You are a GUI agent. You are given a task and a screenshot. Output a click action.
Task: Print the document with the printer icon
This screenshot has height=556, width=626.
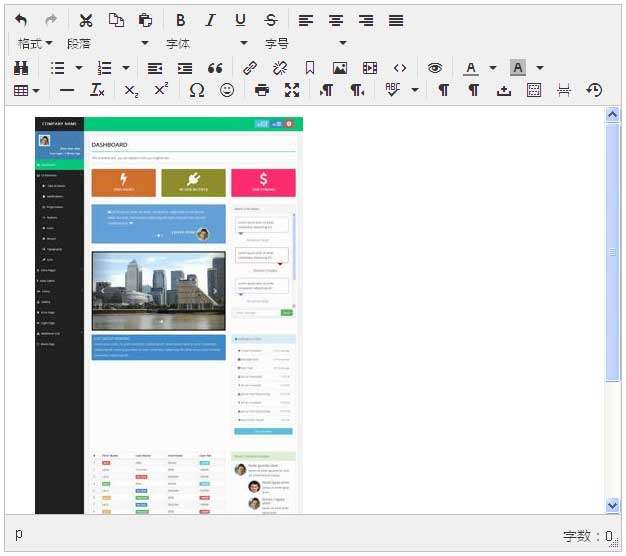(x=262, y=90)
